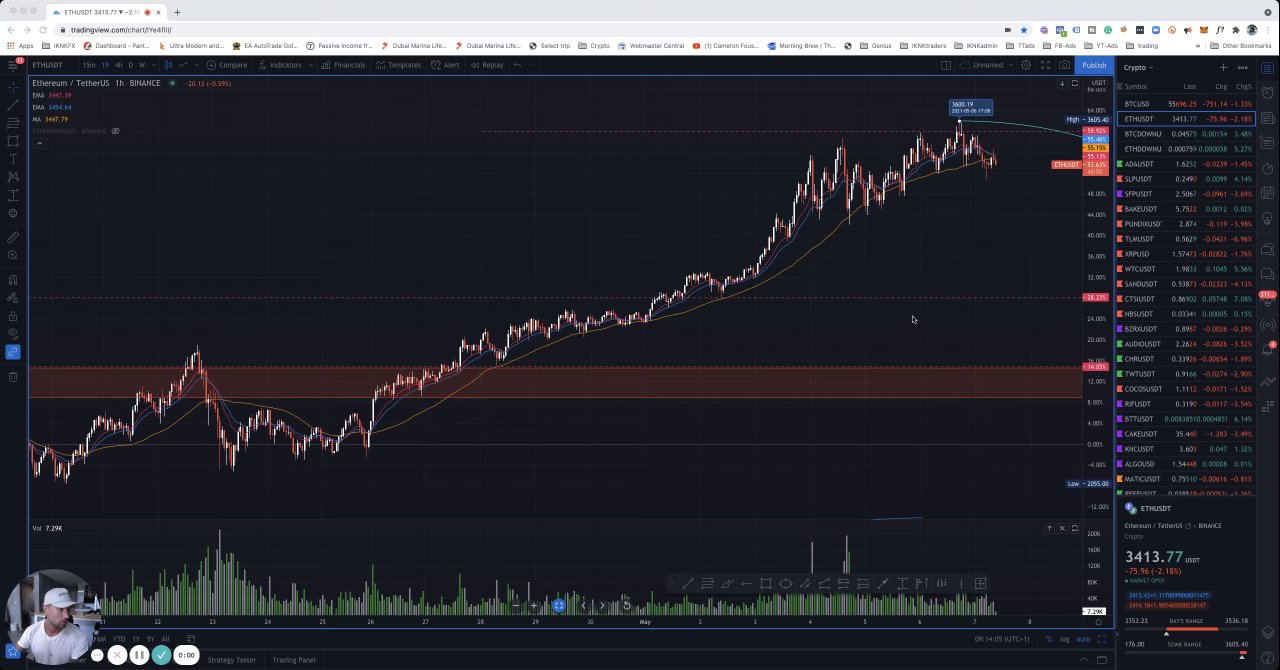Select the D daily timeframe
Image resolution: width=1280 pixels, height=670 pixels.
point(130,65)
